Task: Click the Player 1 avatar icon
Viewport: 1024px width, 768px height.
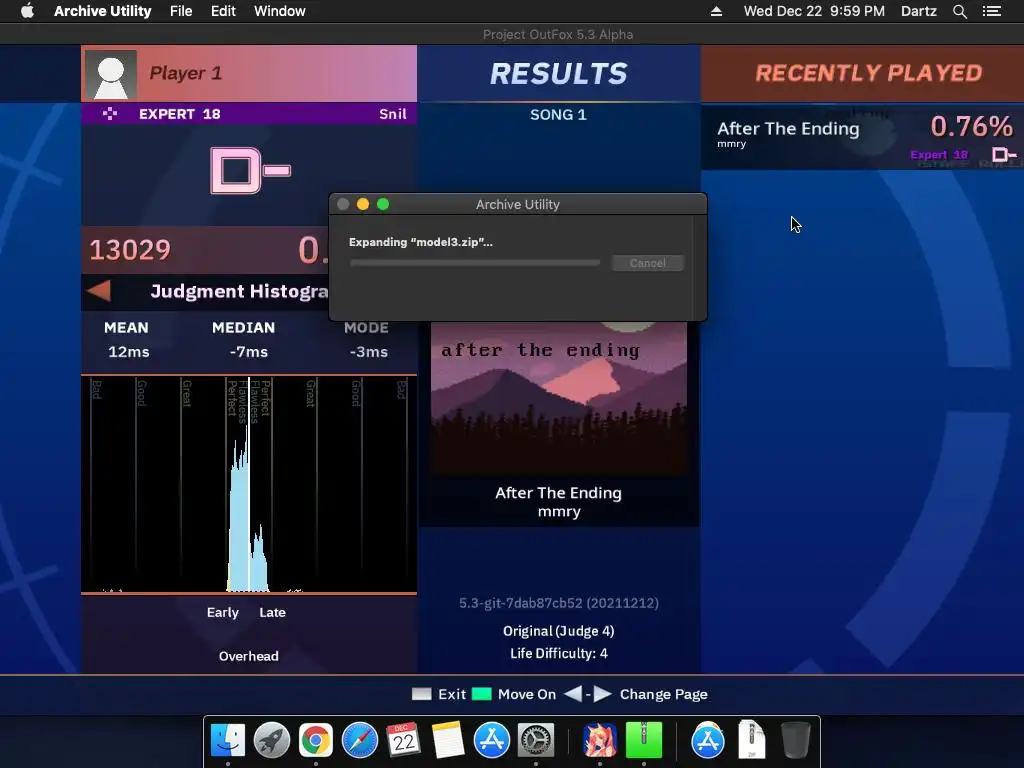Action: (x=110, y=74)
